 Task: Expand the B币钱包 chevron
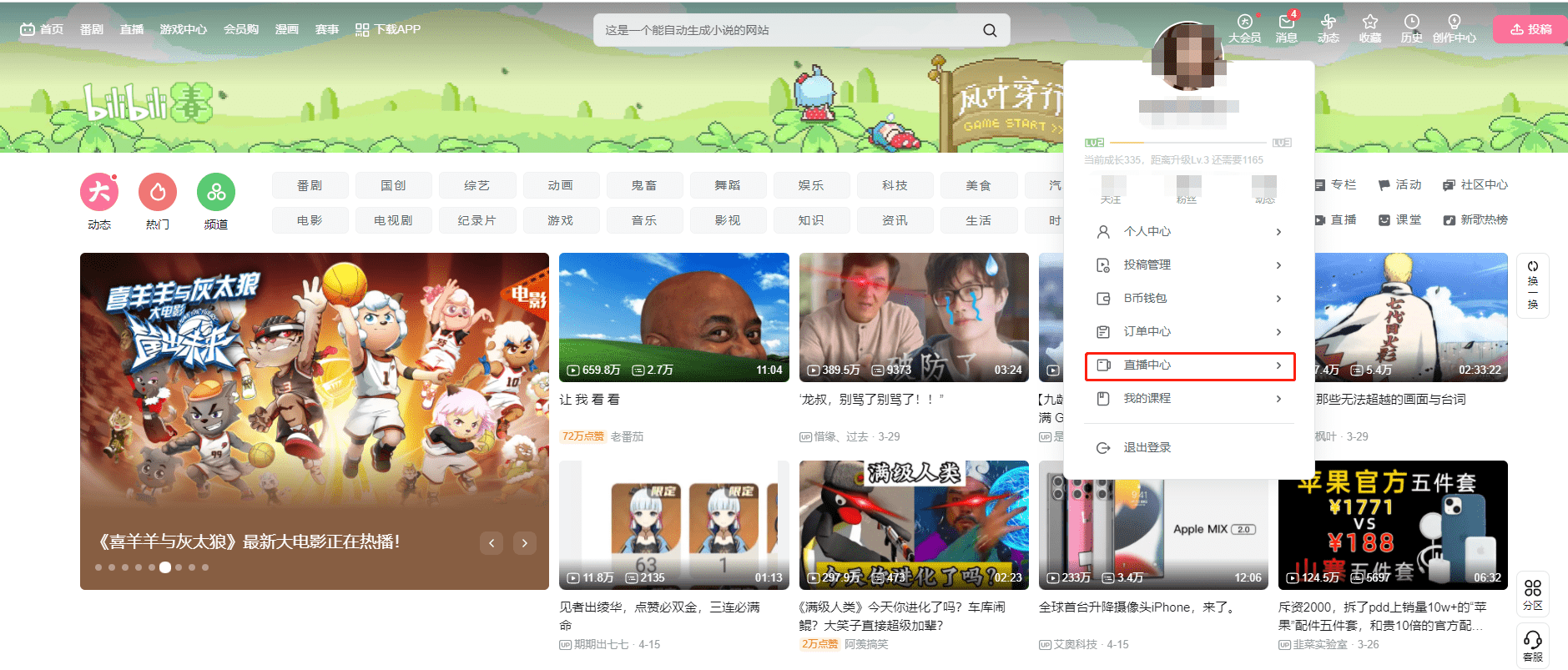coord(1278,298)
